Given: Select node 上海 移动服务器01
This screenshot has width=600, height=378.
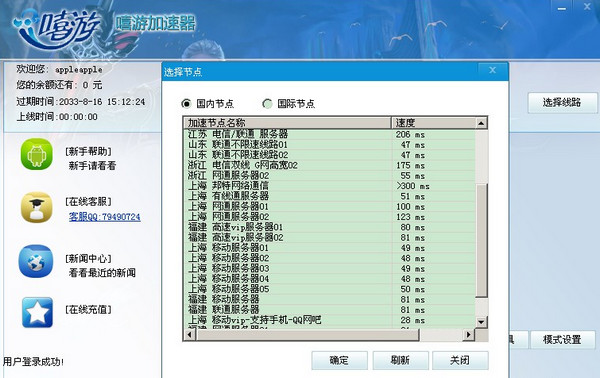Looking at the screenshot, I should [330, 248].
